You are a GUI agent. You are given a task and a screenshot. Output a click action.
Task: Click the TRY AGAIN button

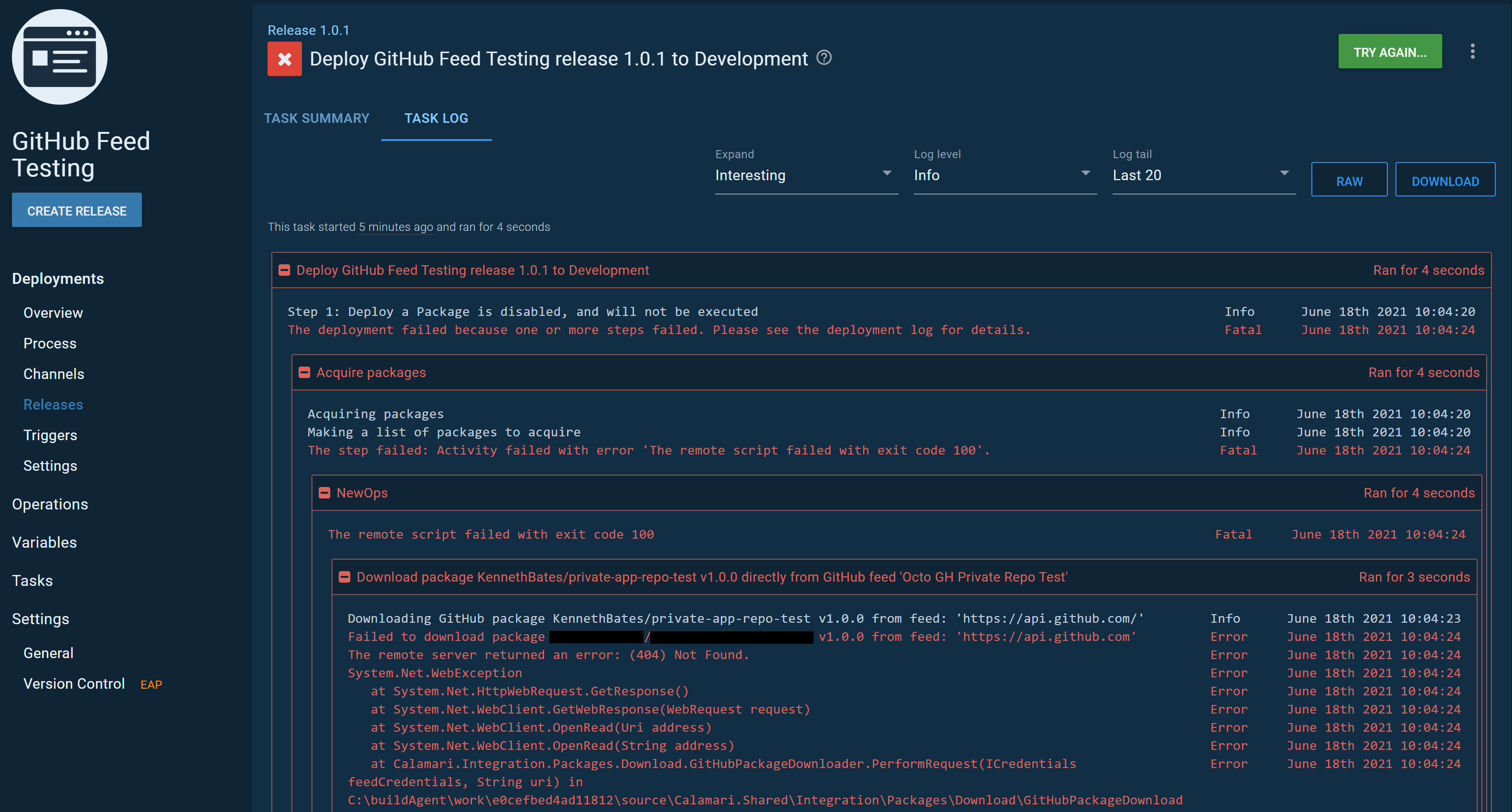tap(1389, 51)
